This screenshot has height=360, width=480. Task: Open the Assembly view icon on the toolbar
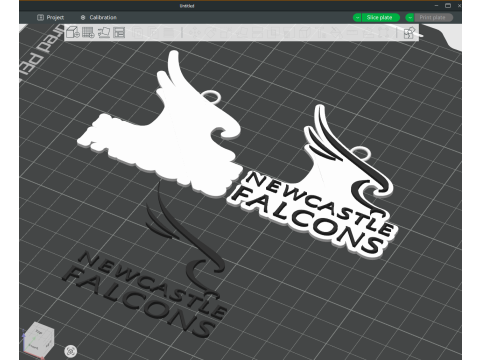(409, 33)
